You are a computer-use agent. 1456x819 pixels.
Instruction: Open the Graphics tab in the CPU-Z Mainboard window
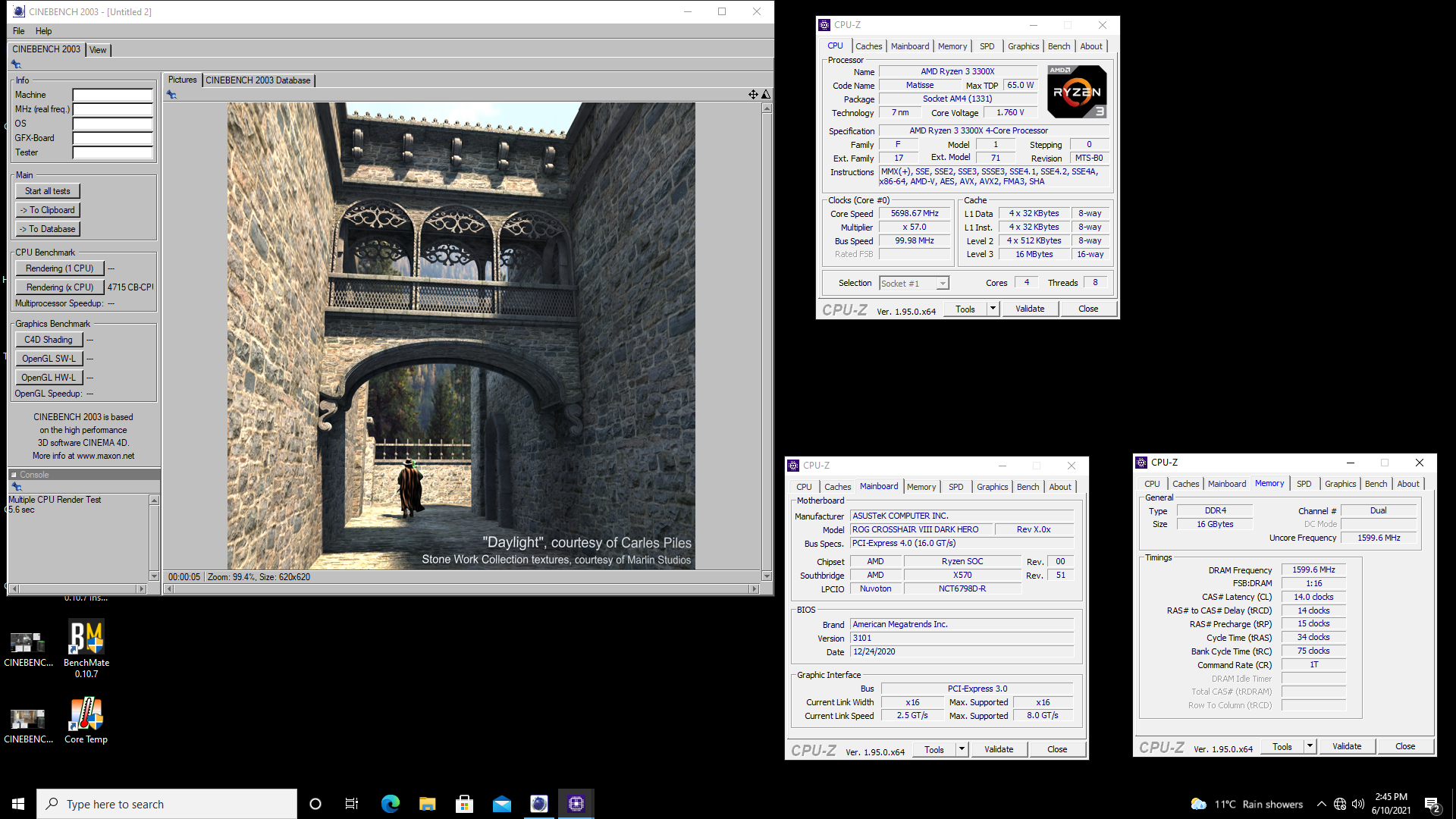click(992, 487)
